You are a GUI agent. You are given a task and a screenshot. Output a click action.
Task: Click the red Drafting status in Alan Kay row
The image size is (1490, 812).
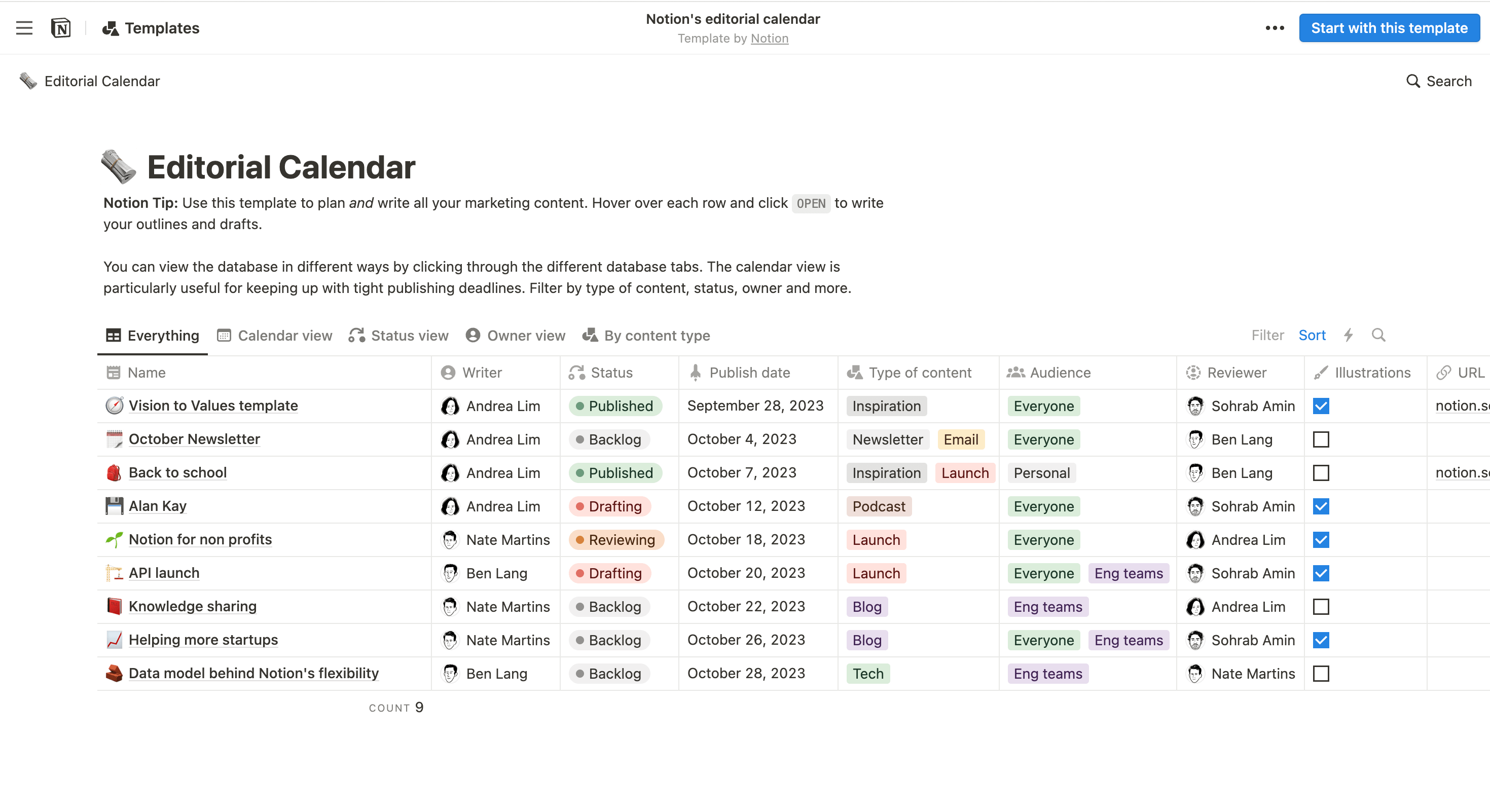(610, 507)
